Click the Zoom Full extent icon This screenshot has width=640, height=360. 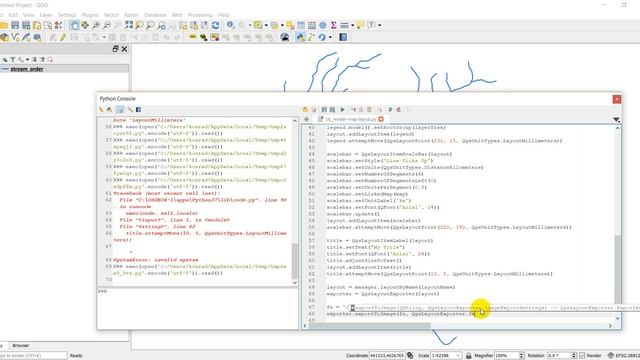click(129, 25)
